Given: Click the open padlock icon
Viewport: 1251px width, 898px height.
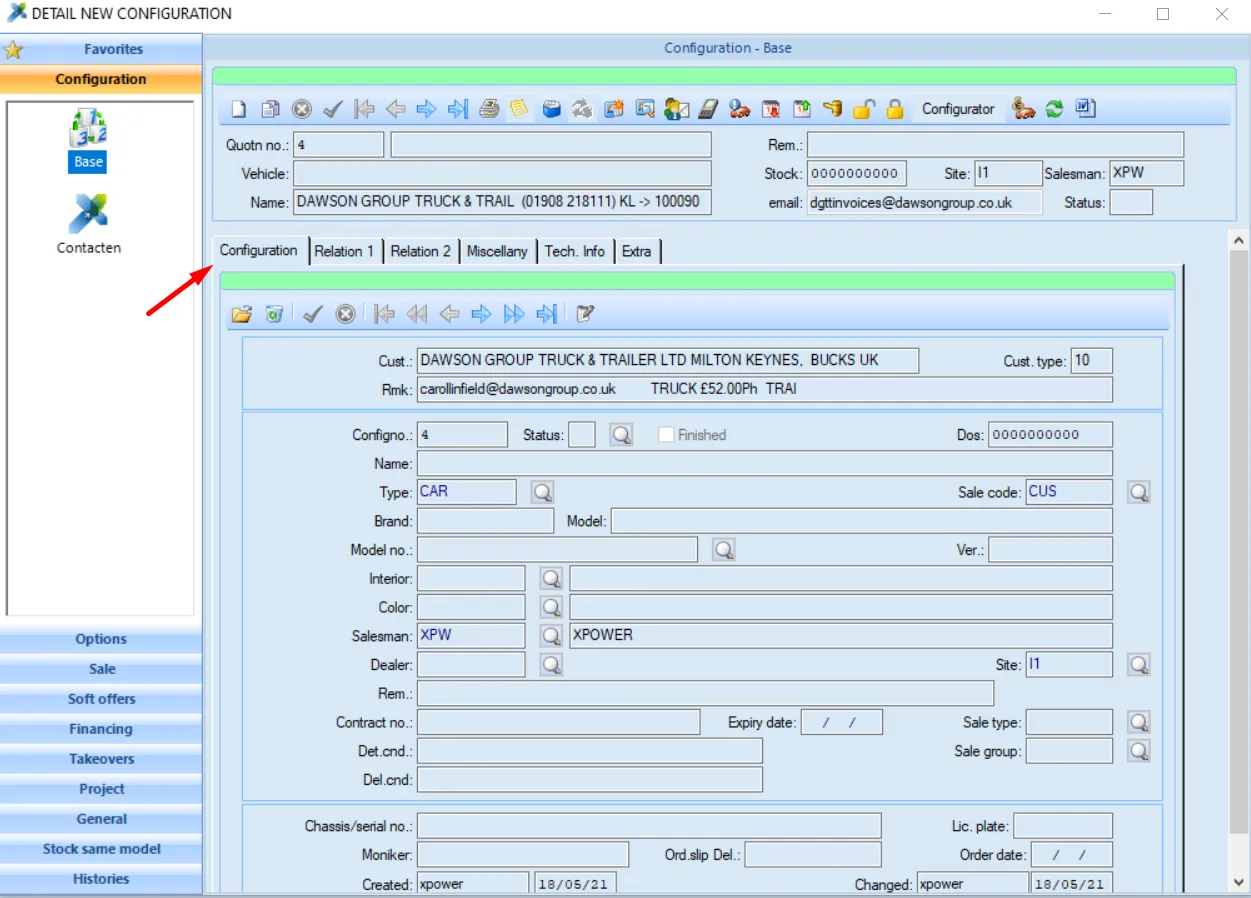Looking at the screenshot, I should click(864, 110).
